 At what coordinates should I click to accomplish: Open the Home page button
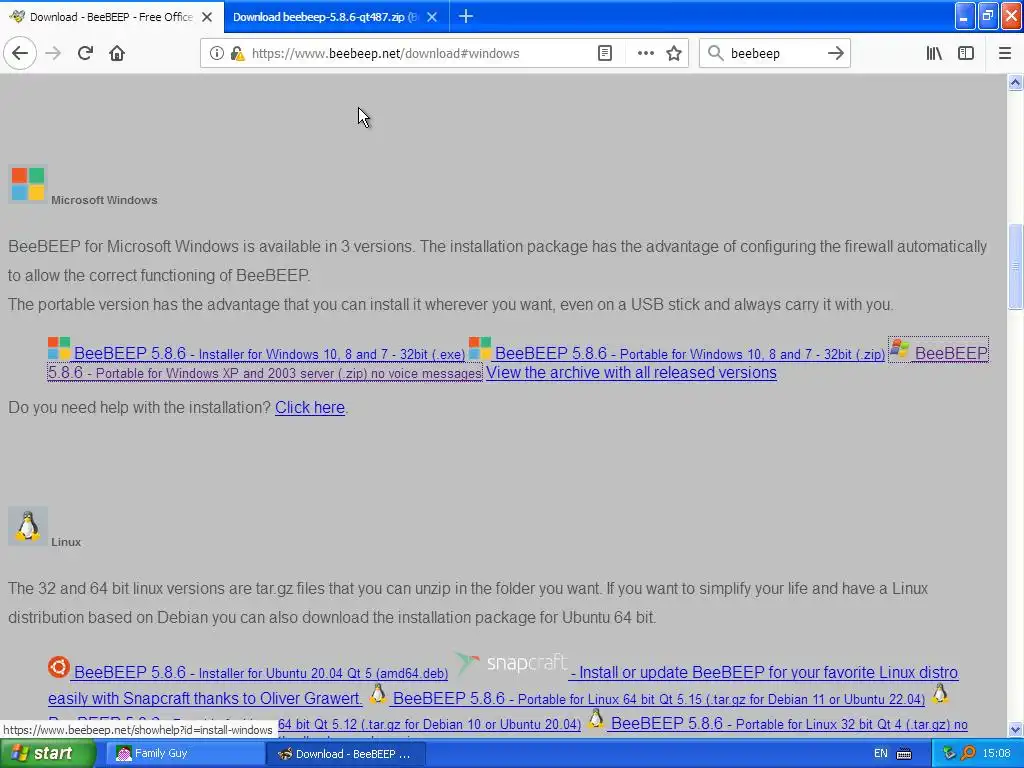pyautogui.click(x=117, y=53)
